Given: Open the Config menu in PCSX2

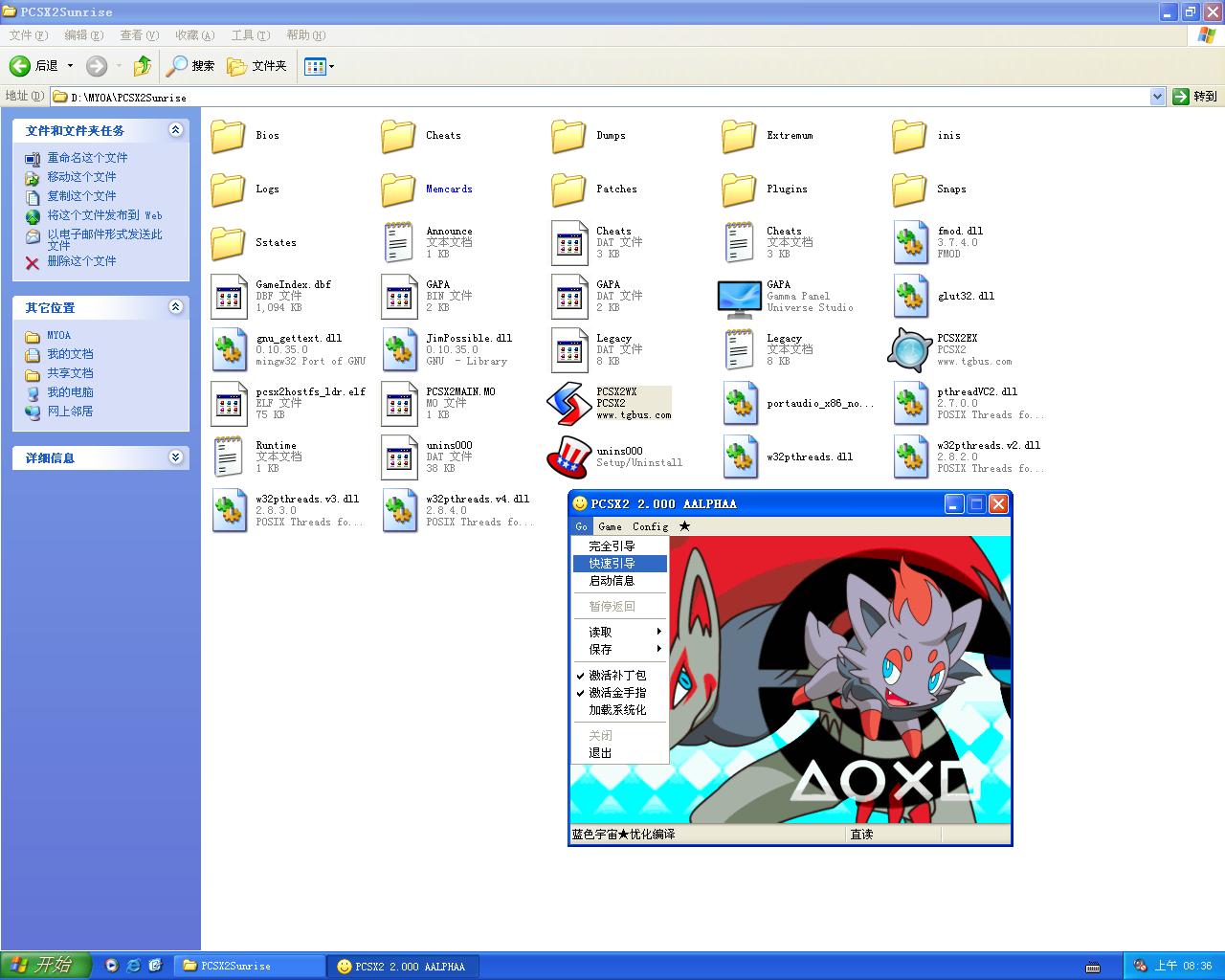Looking at the screenshot, I should (650, 526).
